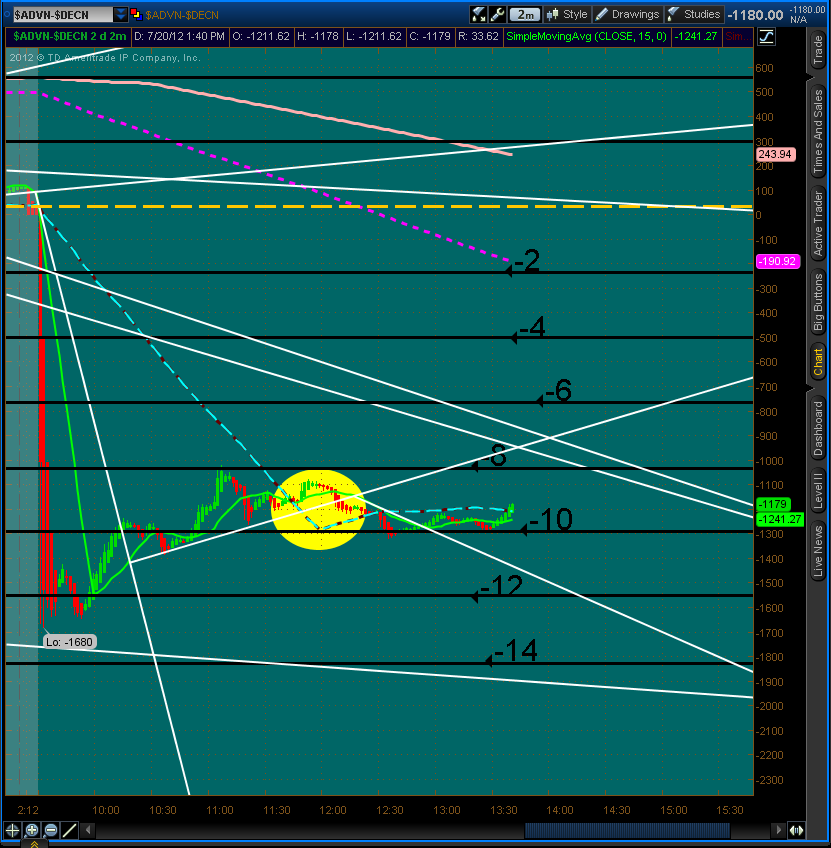The image size is (831, 848).
Task: Open the Live News side tab
Action: 818,551
